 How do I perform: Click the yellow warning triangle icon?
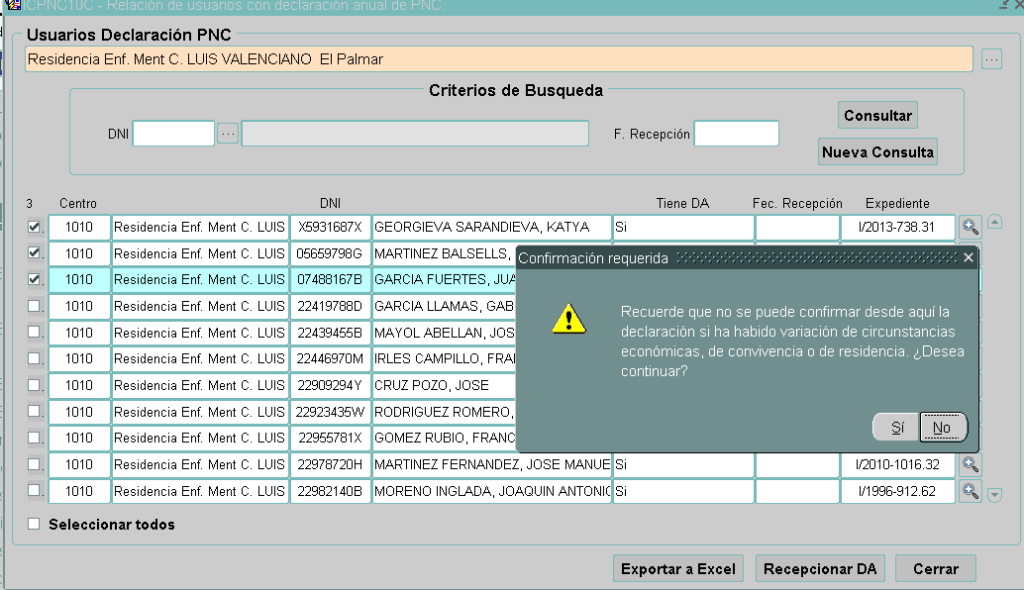[x=569, y=319]
